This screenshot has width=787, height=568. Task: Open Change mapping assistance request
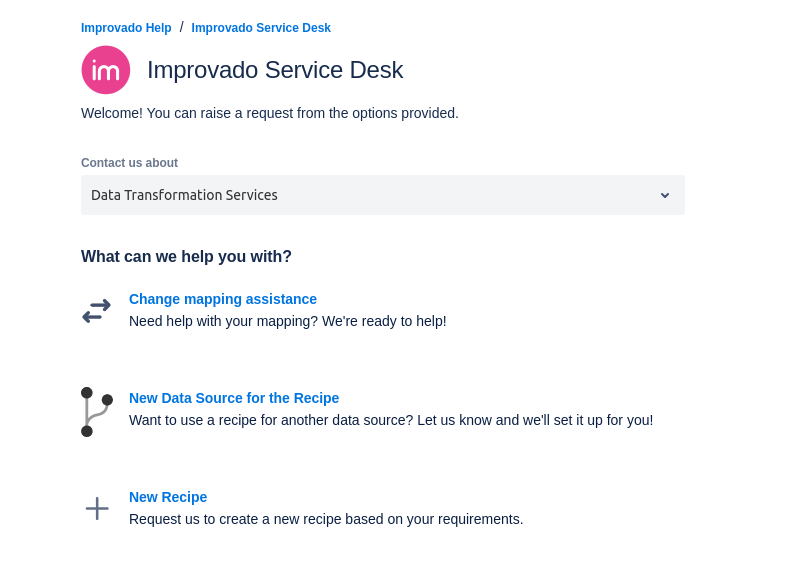pyautogui.click(x=223, y=299)
